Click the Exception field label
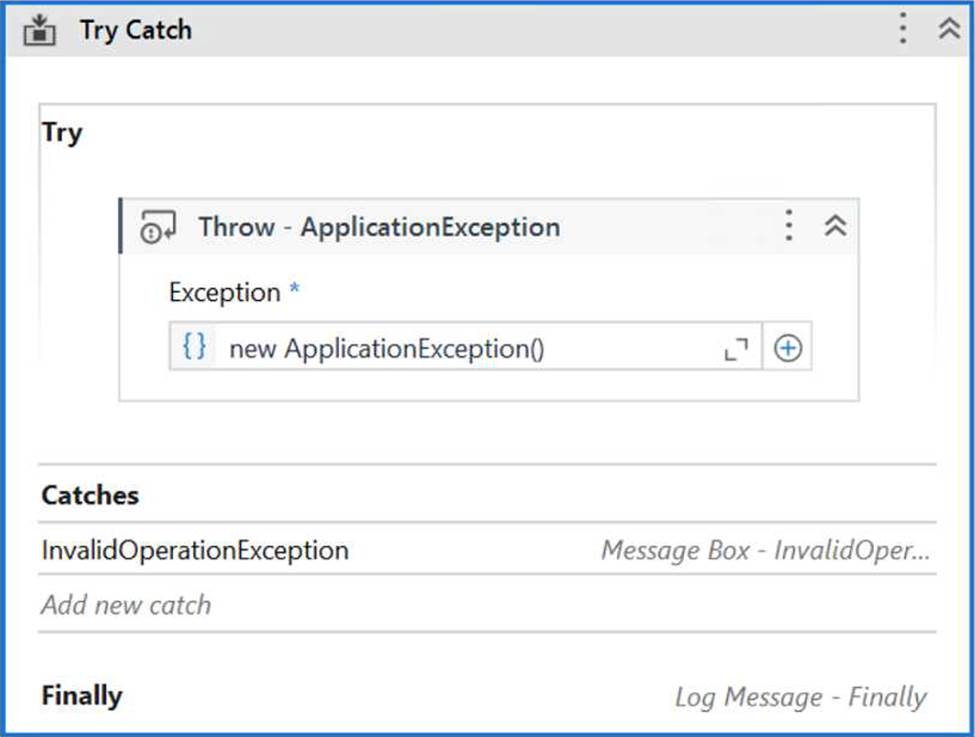Viewport: 975px width, 737px height. point(224,292)
